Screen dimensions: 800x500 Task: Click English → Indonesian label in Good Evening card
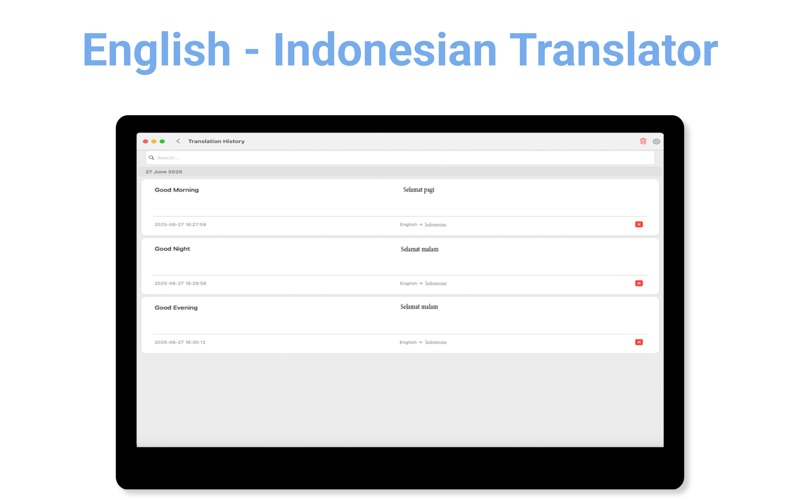[x=423, y=342]
